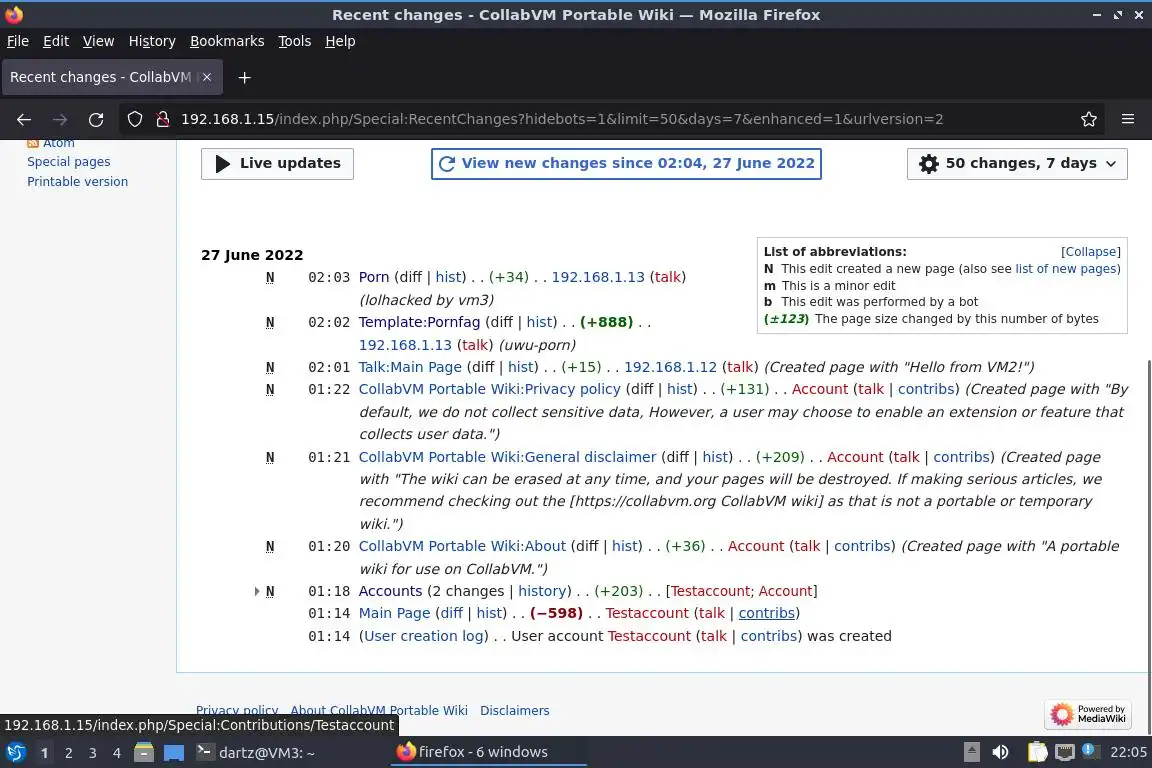
Task: Open the File menu
Action: [x=18, y=41]
